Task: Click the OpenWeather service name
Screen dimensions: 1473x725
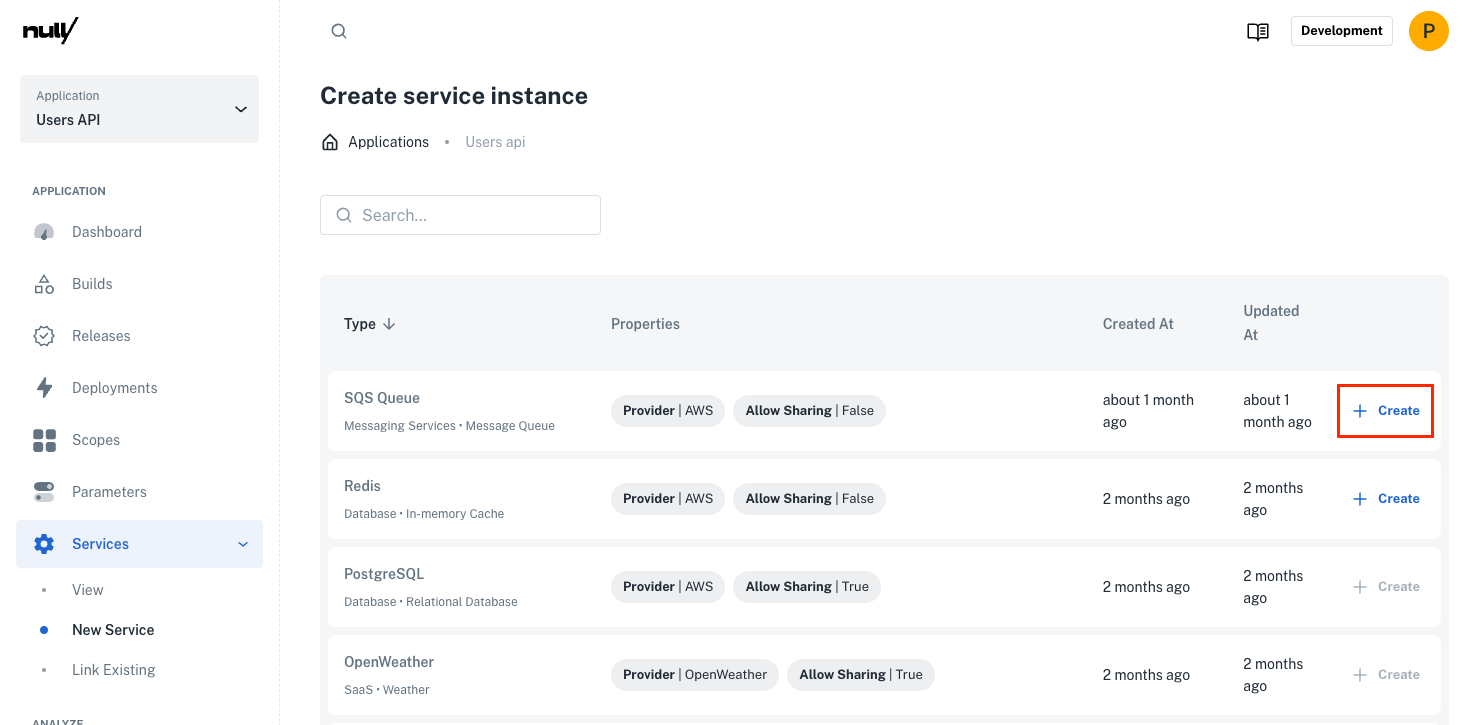Action: [x=389, y=662]
